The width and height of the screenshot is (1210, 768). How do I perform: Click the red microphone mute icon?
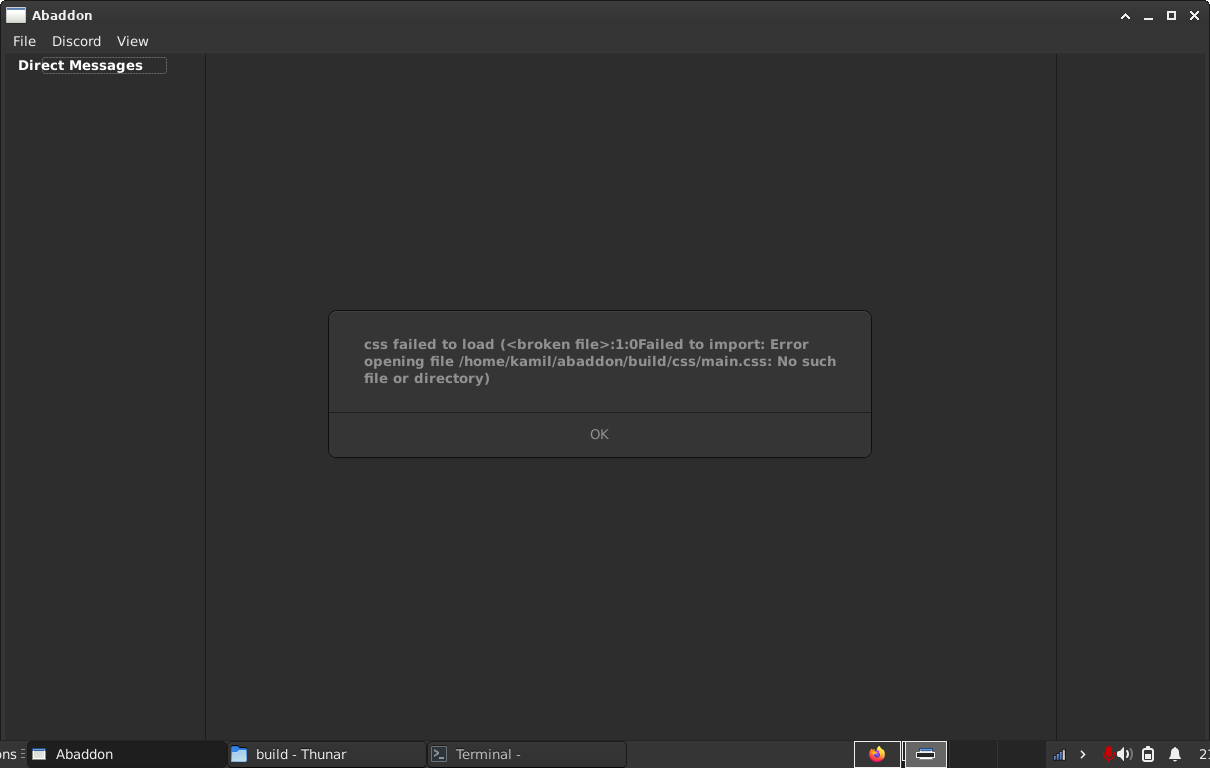click(1108, 754)
